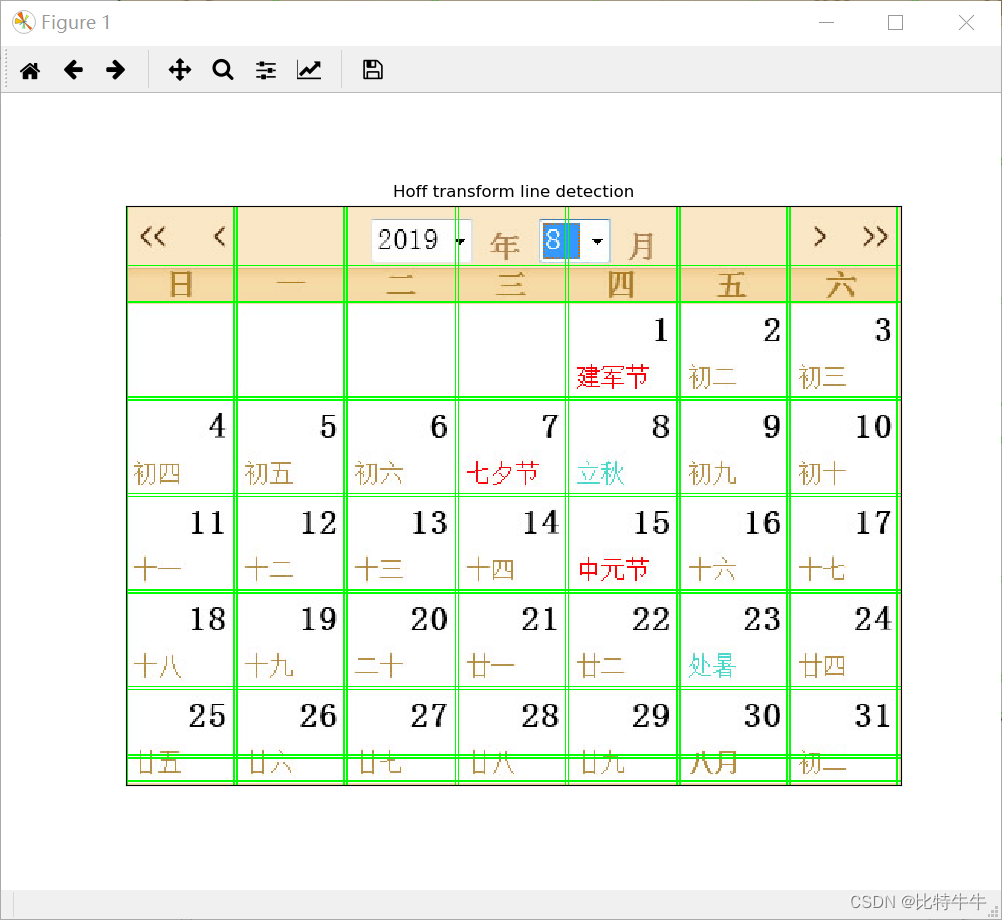Go forward to next view arrow
Viewport: 1002px width, 920px height.
116,70
